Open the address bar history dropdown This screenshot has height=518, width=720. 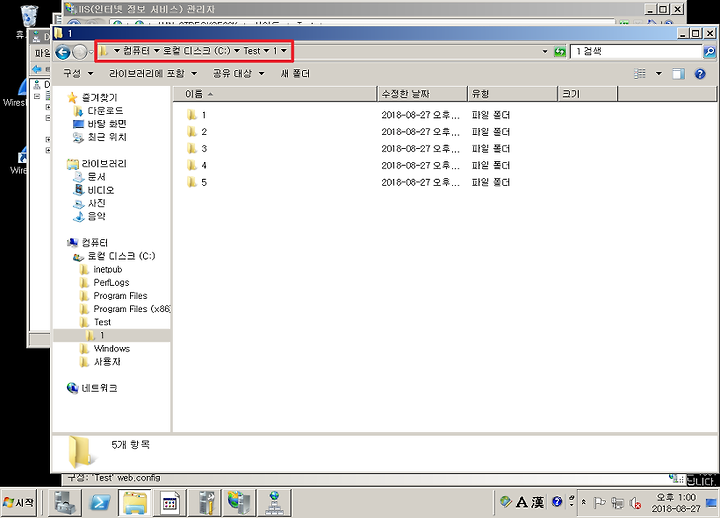(x=545, y=51)
